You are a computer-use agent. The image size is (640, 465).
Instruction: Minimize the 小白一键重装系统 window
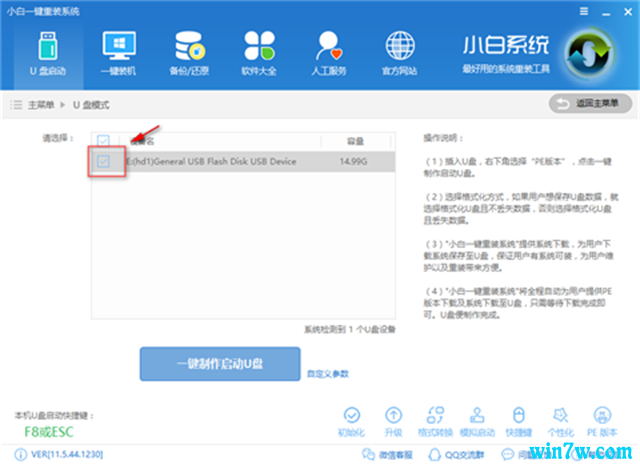click(x=606, y=13)
